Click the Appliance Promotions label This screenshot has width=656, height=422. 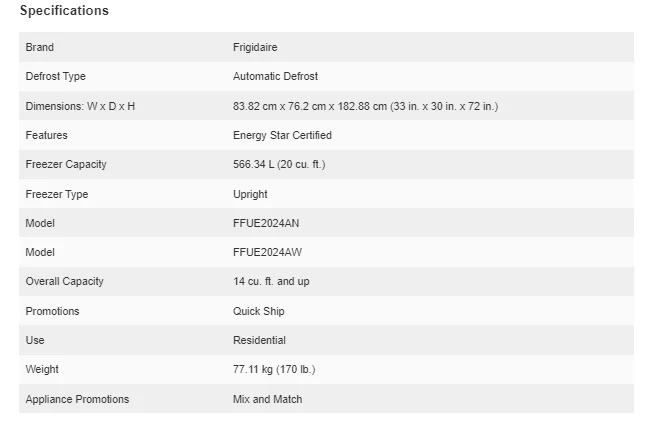[77, 399]
